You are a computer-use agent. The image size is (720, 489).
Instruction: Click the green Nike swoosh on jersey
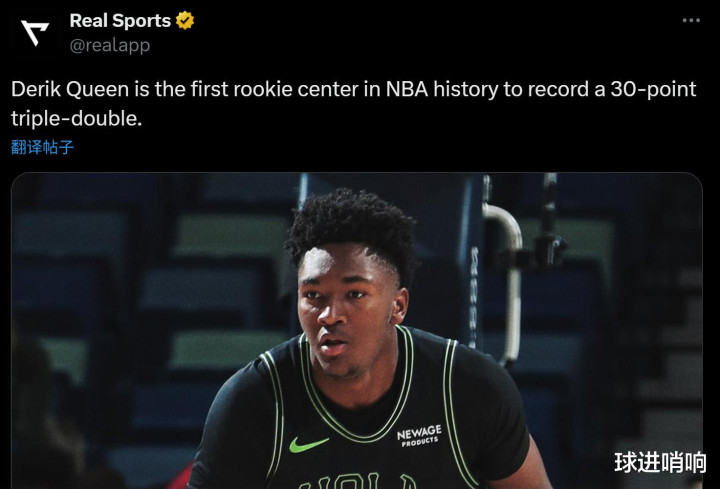point(308,444)
